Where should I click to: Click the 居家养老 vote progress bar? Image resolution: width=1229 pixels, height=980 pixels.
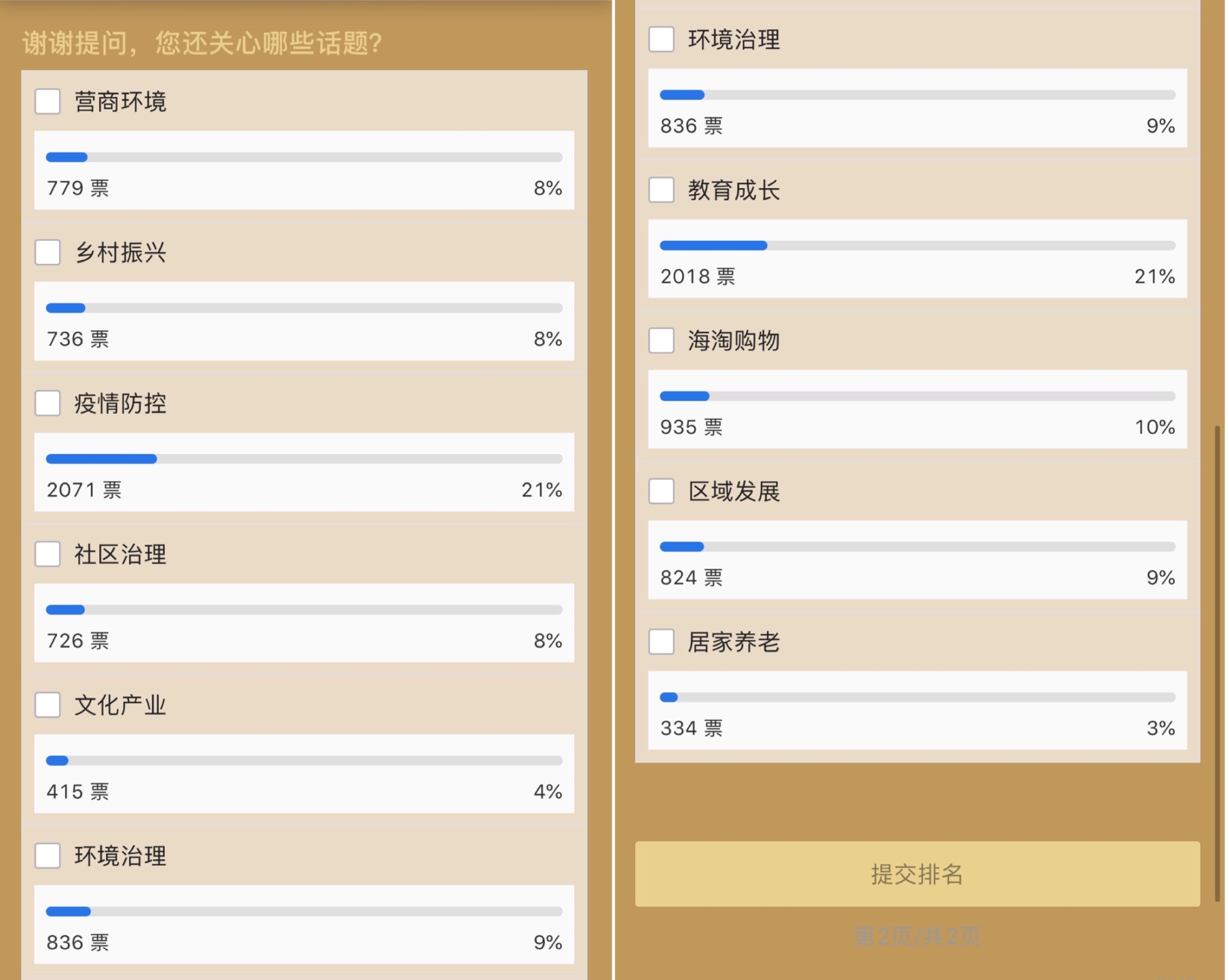click(x=917, y=697)
